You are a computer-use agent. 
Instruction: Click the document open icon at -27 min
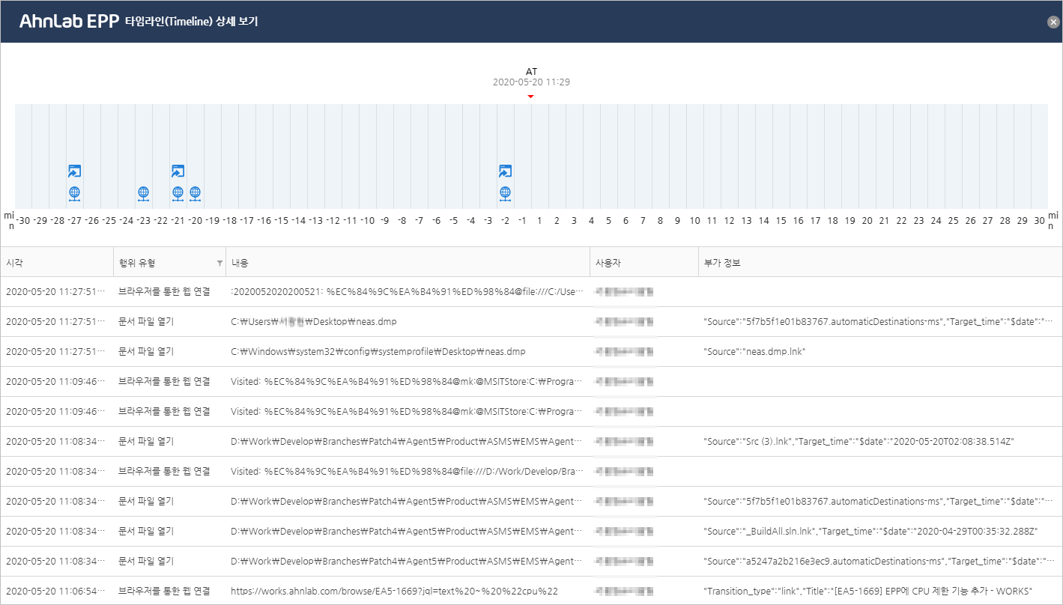(x=74, y=172)
